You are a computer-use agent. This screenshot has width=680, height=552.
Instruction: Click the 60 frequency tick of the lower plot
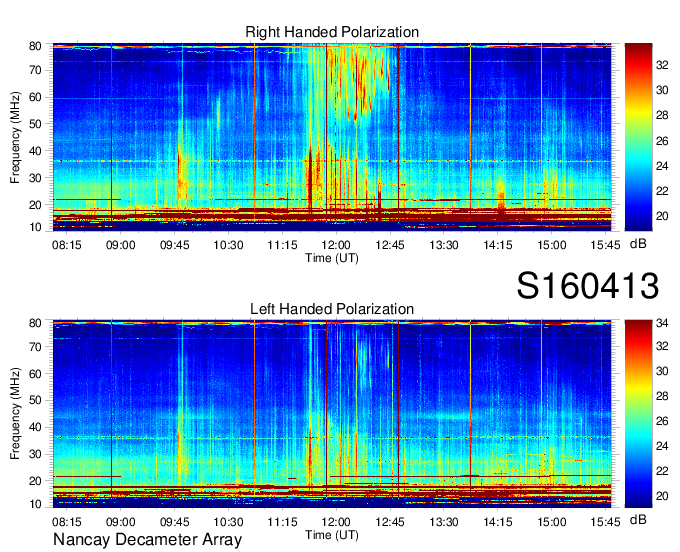[35, 374]
